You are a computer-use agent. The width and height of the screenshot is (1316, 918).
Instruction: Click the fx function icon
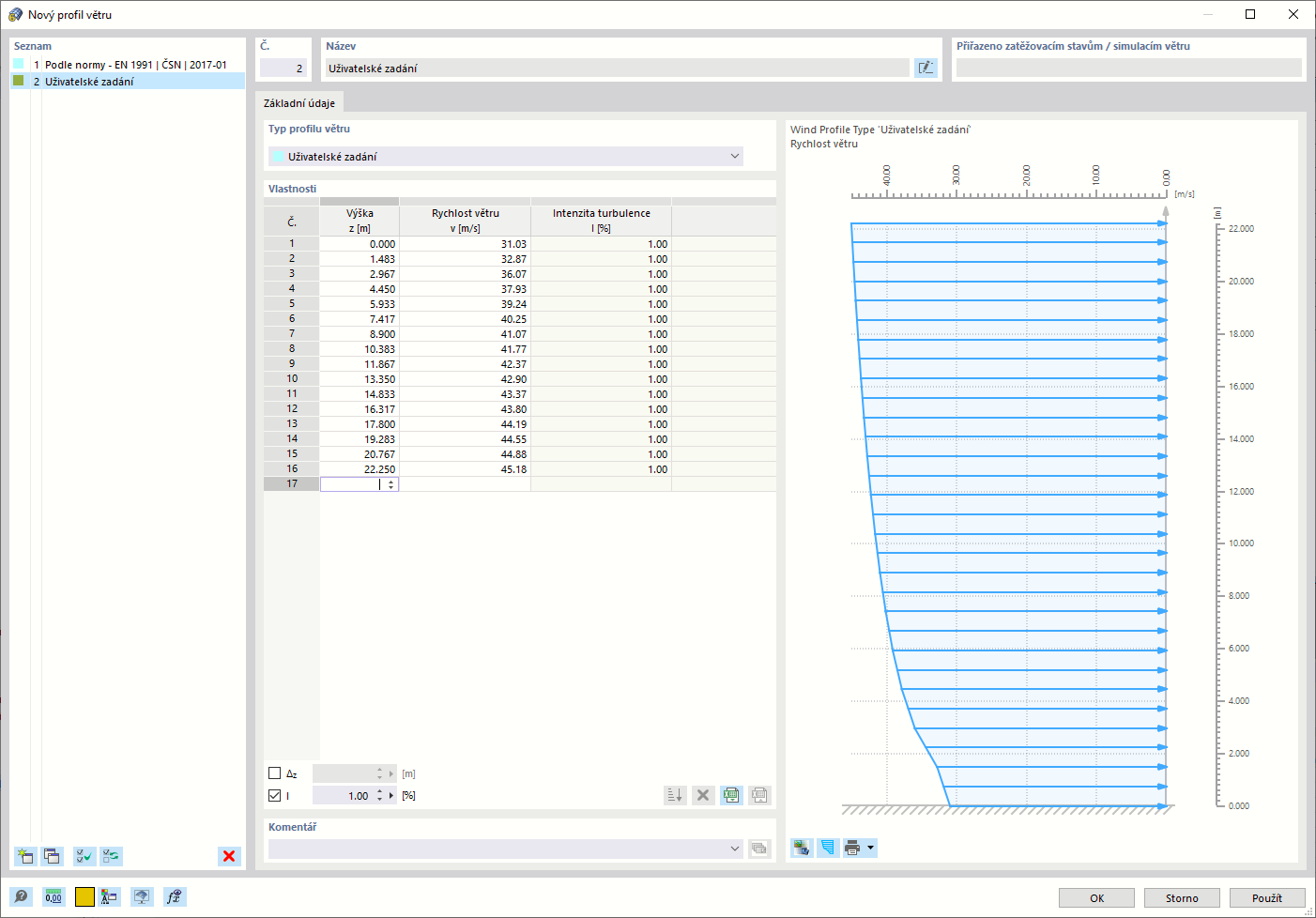(175, 897)
